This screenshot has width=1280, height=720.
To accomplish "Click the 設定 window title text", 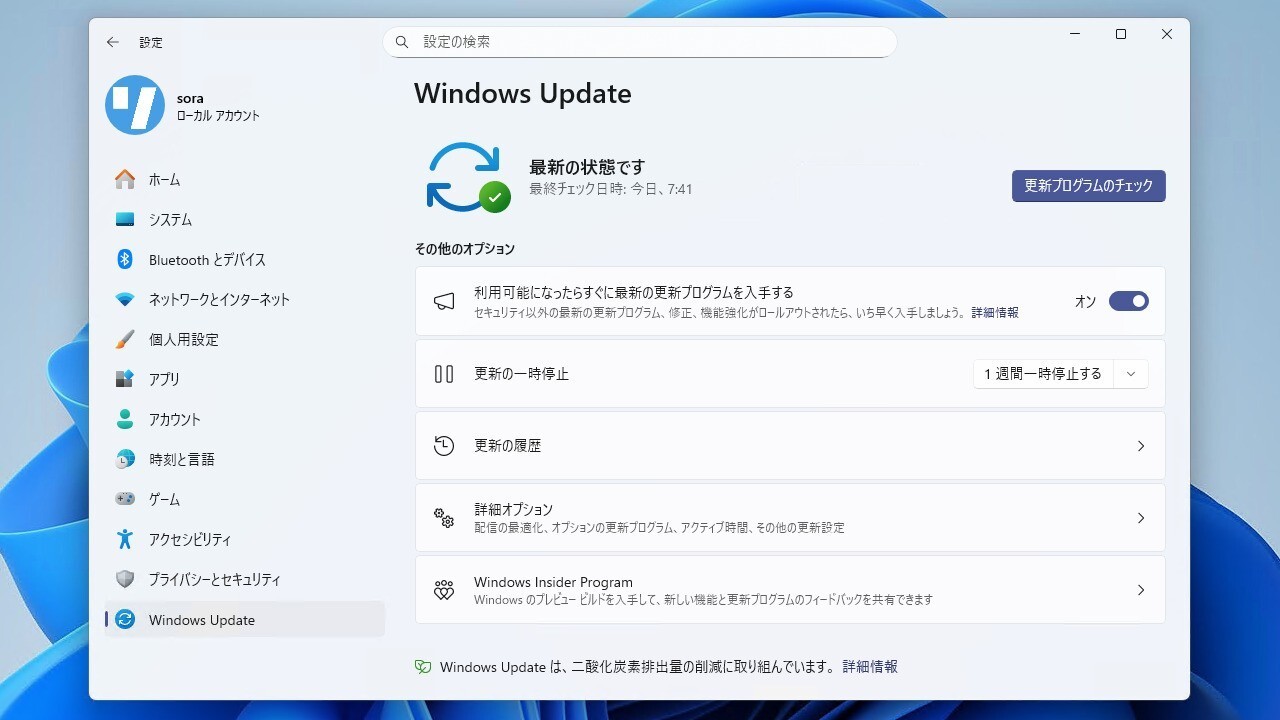I will (150, 42).
